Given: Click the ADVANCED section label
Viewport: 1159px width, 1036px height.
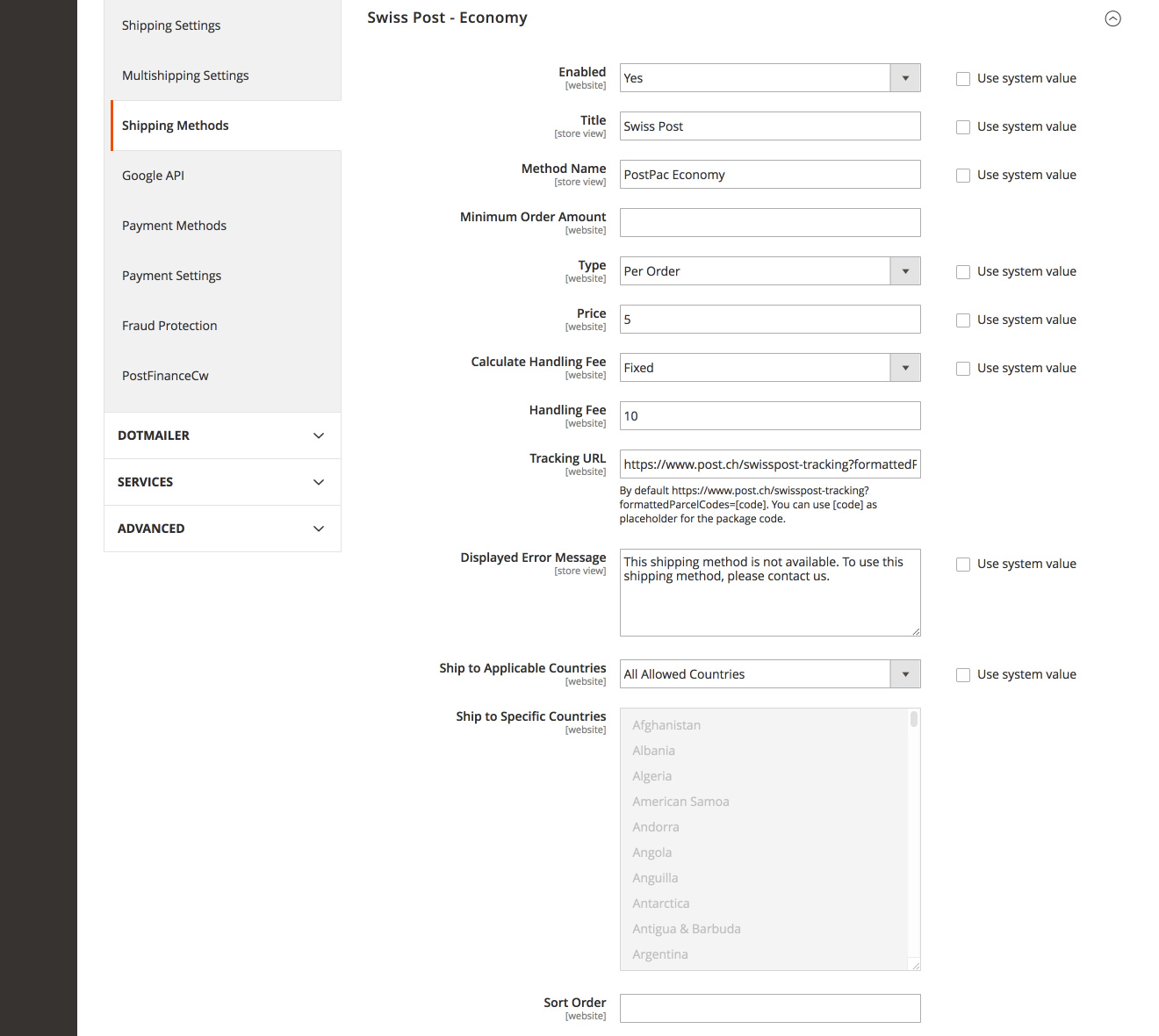Looking at the screenshot, I should pyautogui.click(x=151, y=529).
